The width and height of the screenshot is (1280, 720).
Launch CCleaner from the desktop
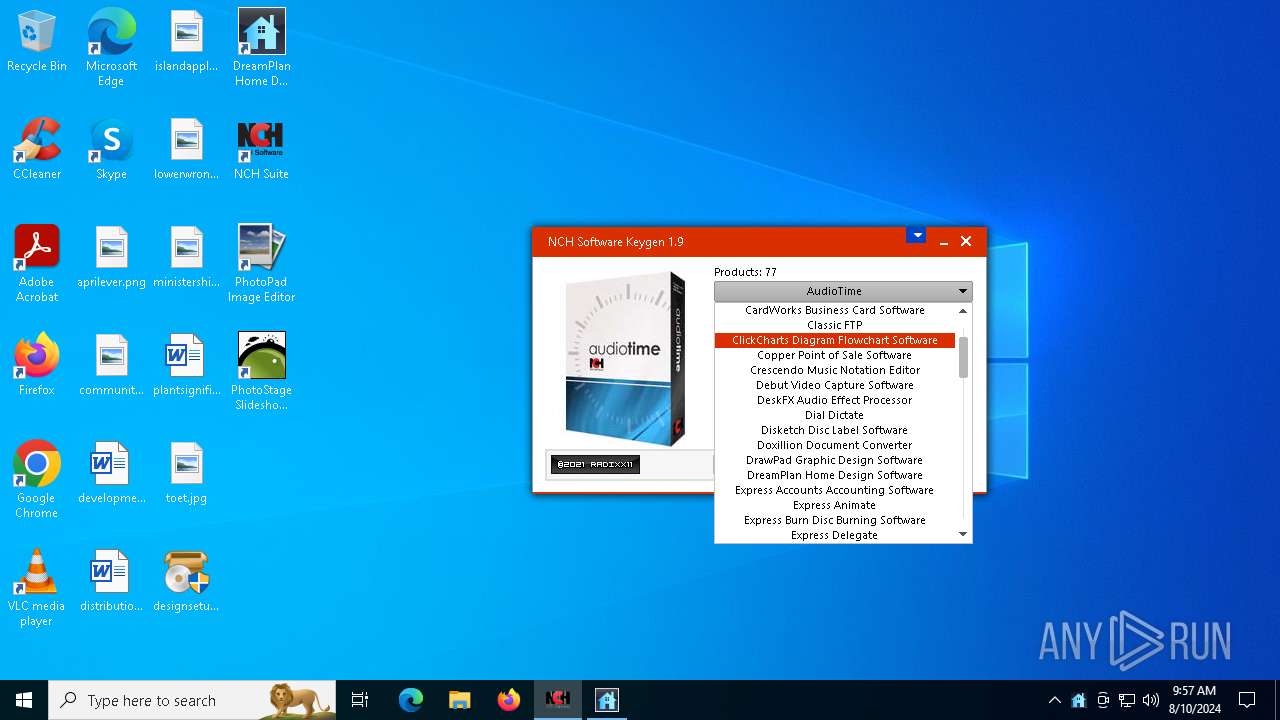point(37,150)
